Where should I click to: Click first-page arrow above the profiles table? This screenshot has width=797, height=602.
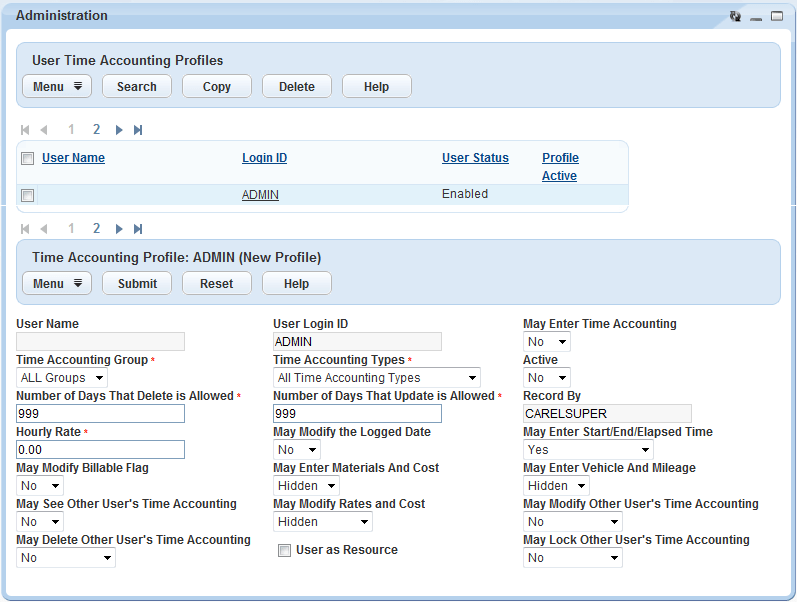[x=25, y=130]
